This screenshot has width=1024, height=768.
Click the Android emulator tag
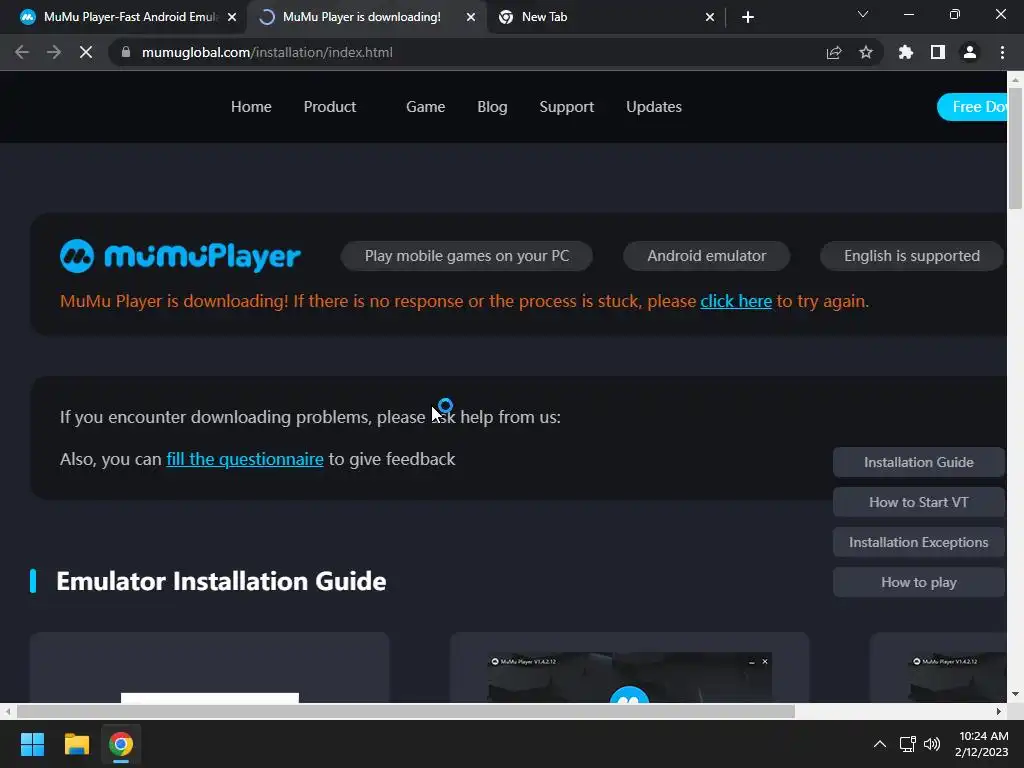(x=707, y=255)
